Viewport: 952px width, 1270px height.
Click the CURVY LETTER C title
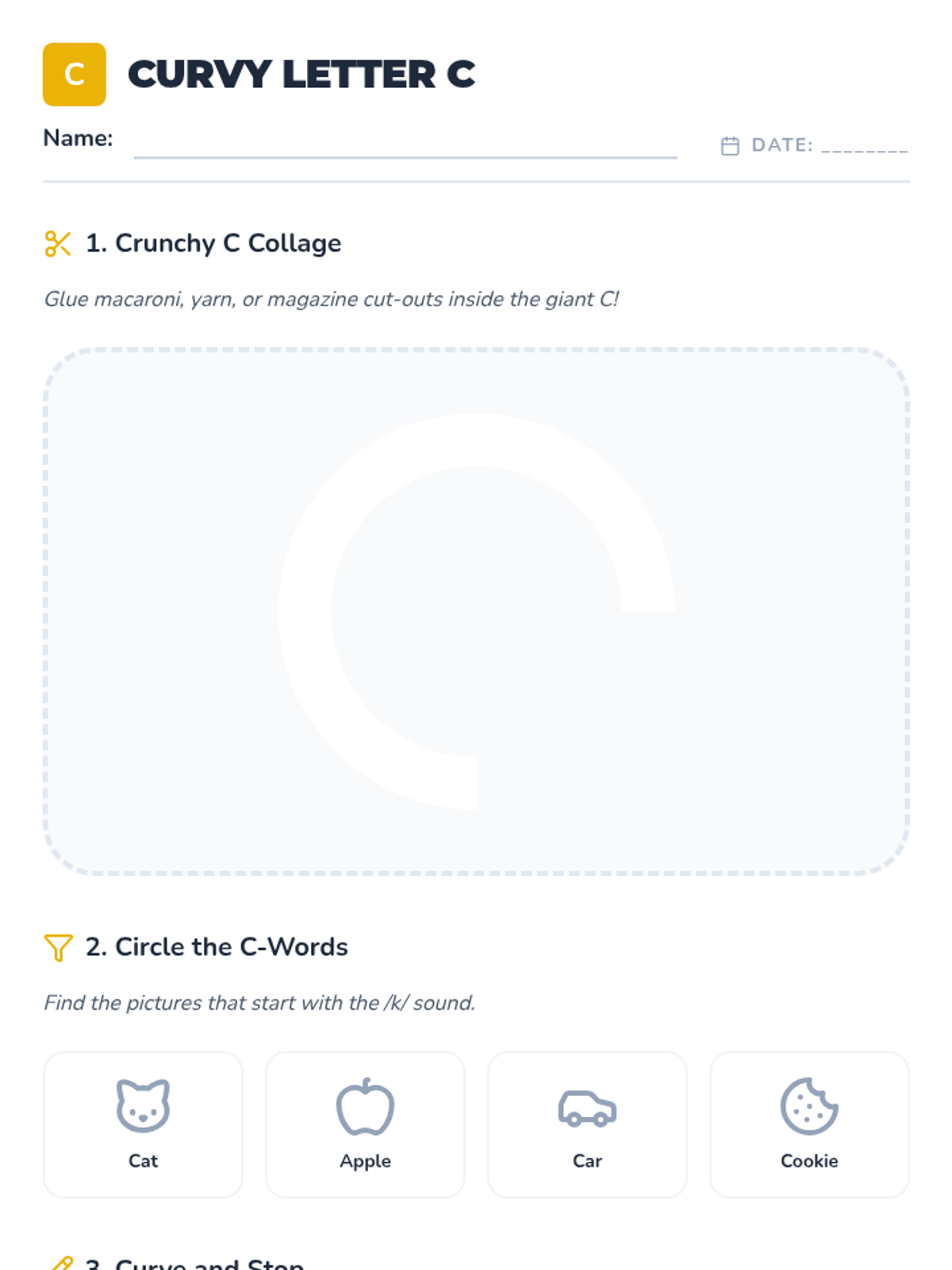tap(301, 75)
